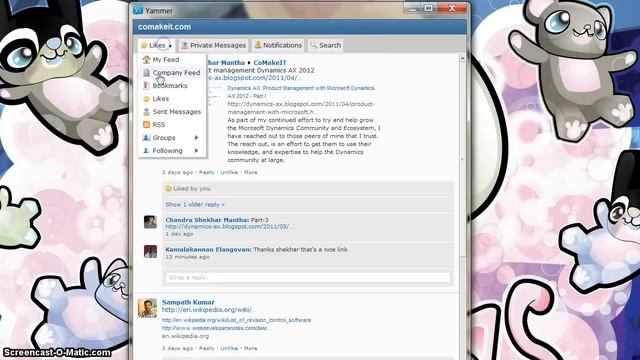Viewport: 640px width, 360px height.
Task: Expand the Following submenu arrow
Action: [x=196, y=151]
